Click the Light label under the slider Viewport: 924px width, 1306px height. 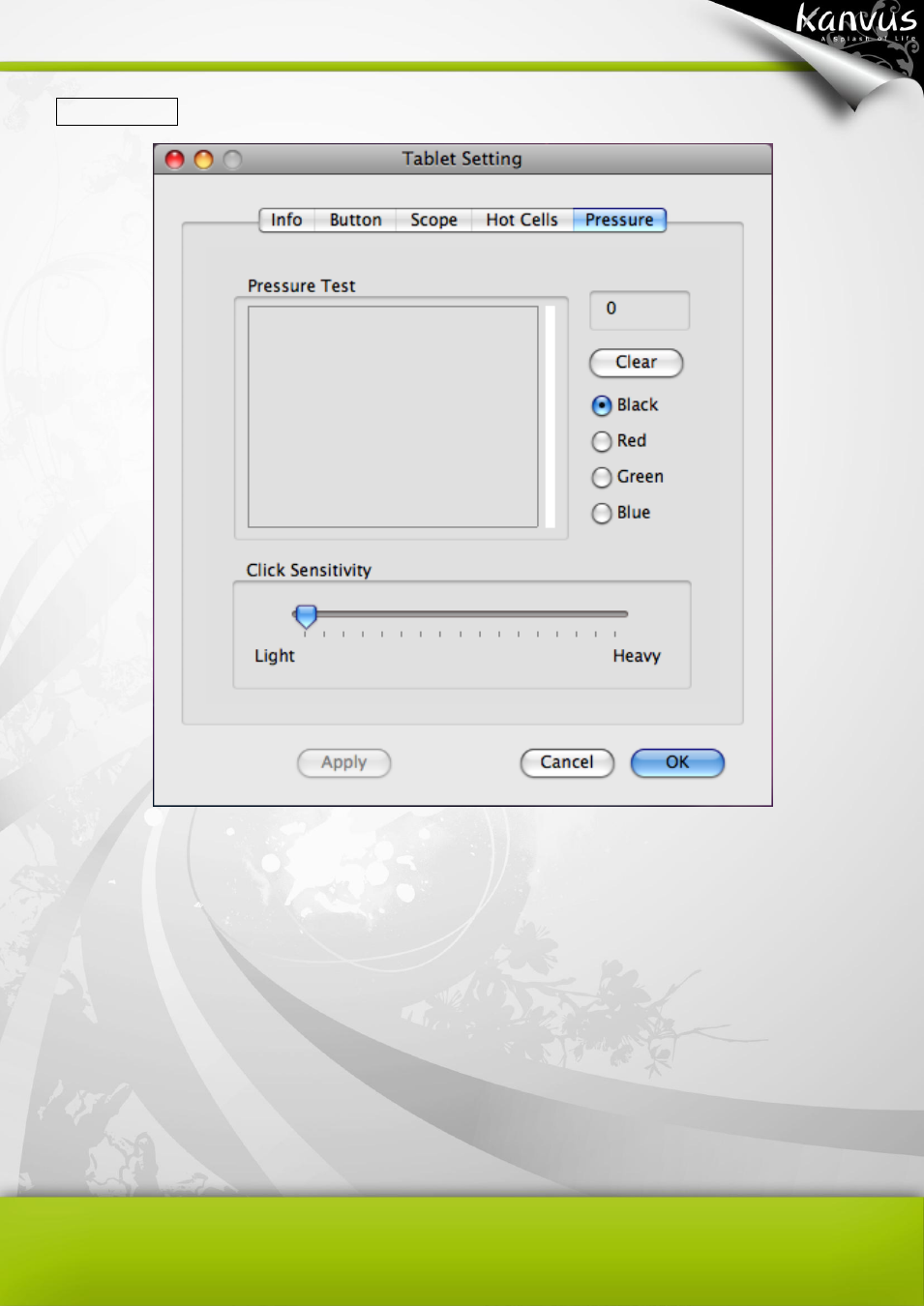[x=275, y=656]
